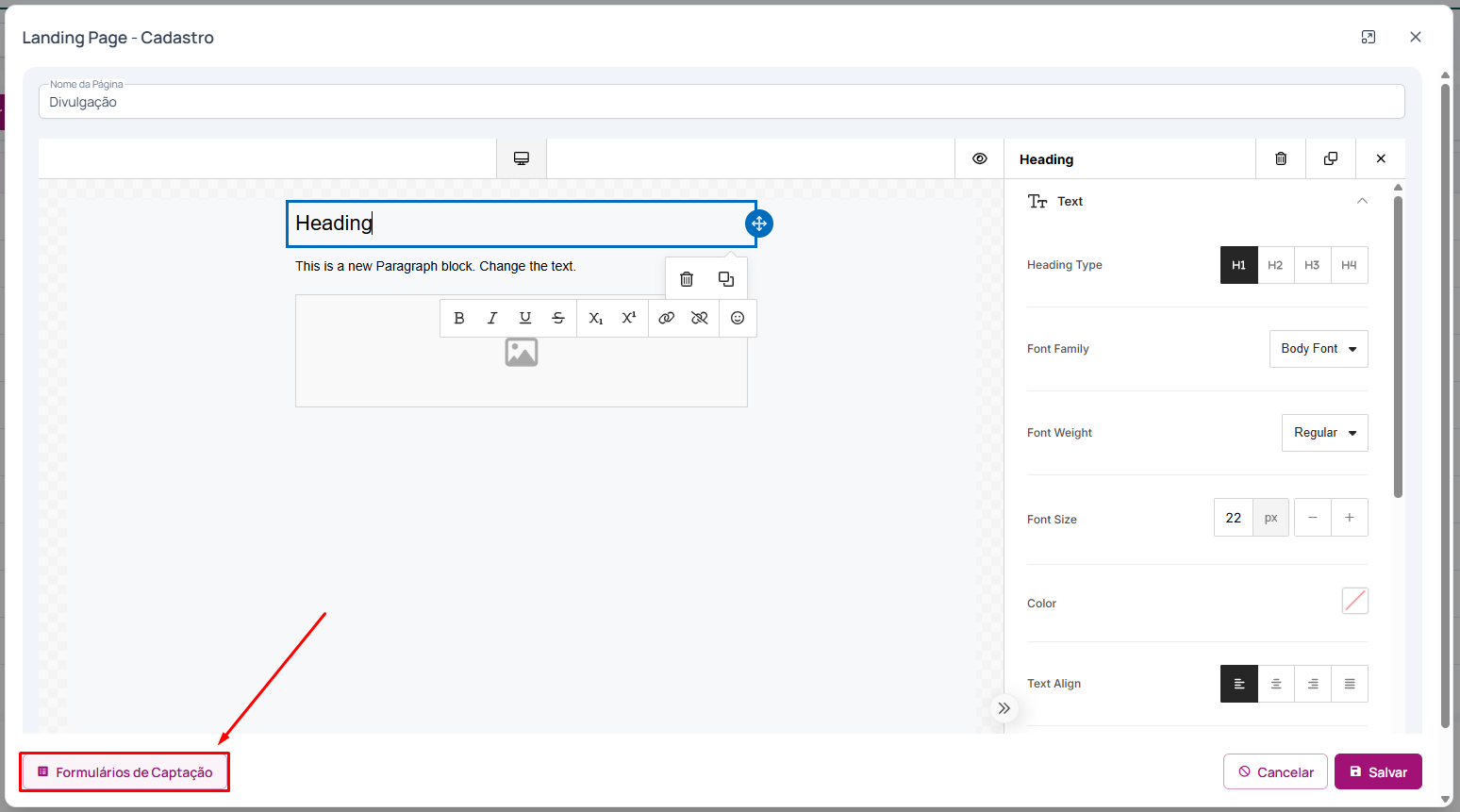The image size is (1460, 812).
Task: Delete the block using the Heading panel trash icon
Action: point(1281,158)
